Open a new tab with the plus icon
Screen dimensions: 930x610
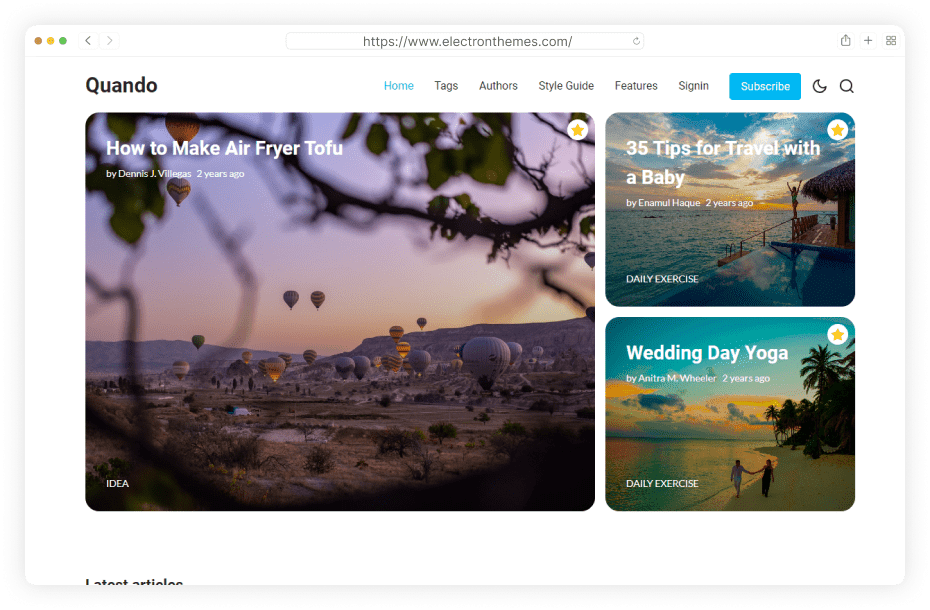(x=868, y=41)
